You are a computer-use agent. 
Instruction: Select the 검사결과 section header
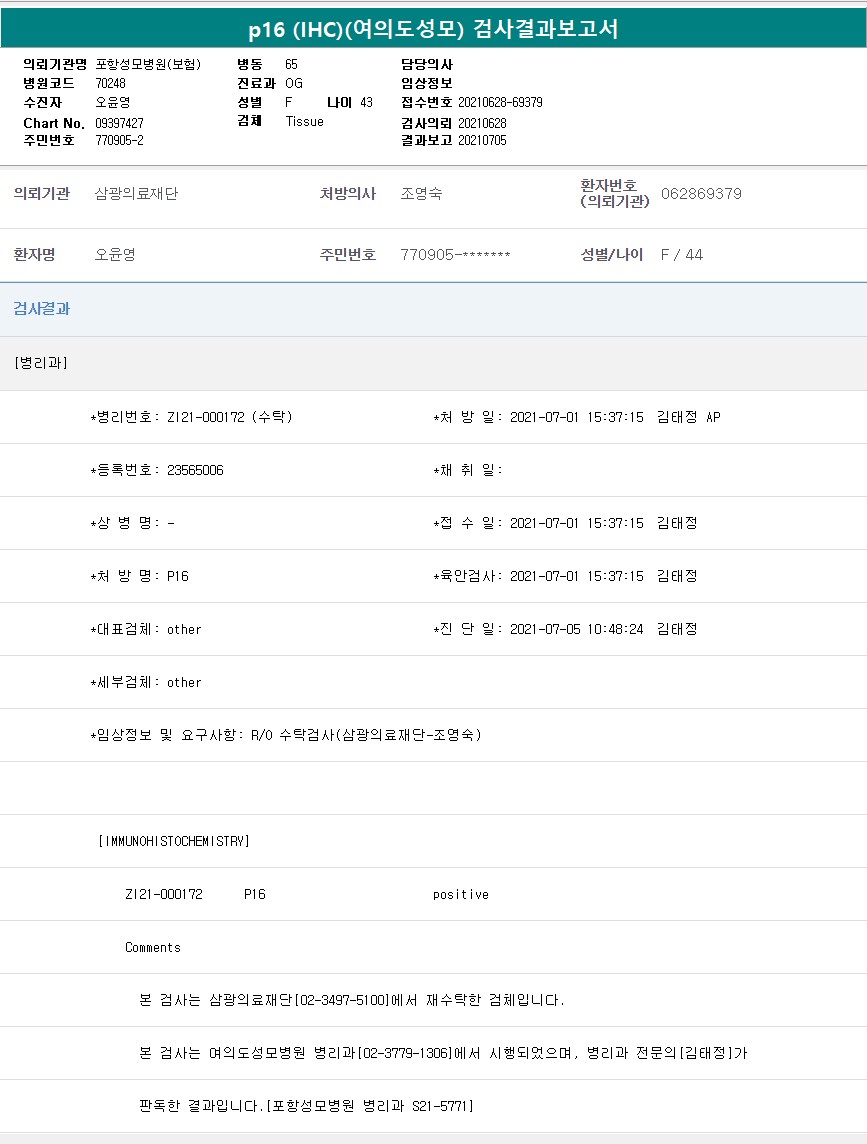pos(42,309)
